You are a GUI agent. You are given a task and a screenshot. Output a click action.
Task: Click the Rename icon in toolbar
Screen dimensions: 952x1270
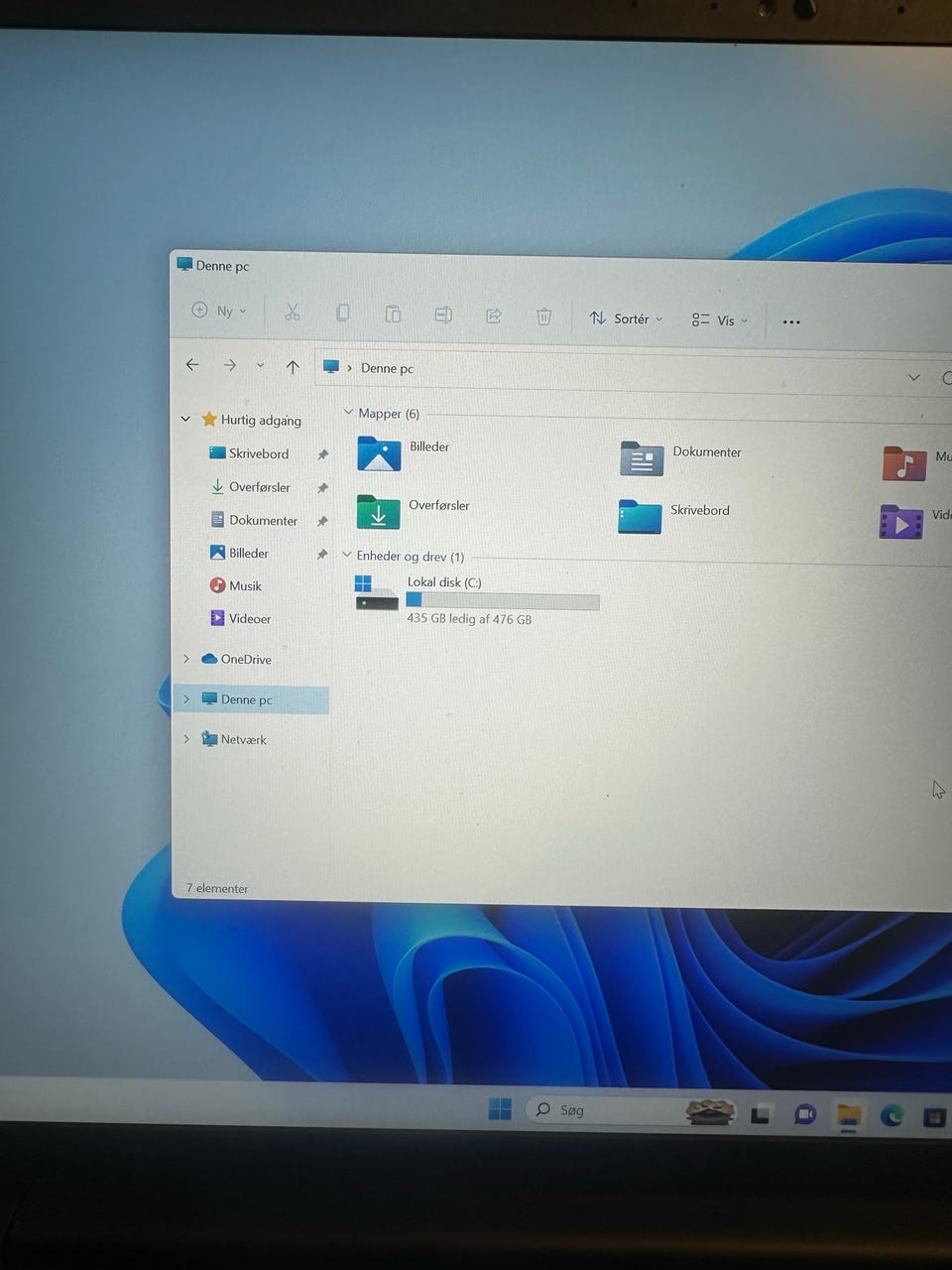click(x=443, y=315)
